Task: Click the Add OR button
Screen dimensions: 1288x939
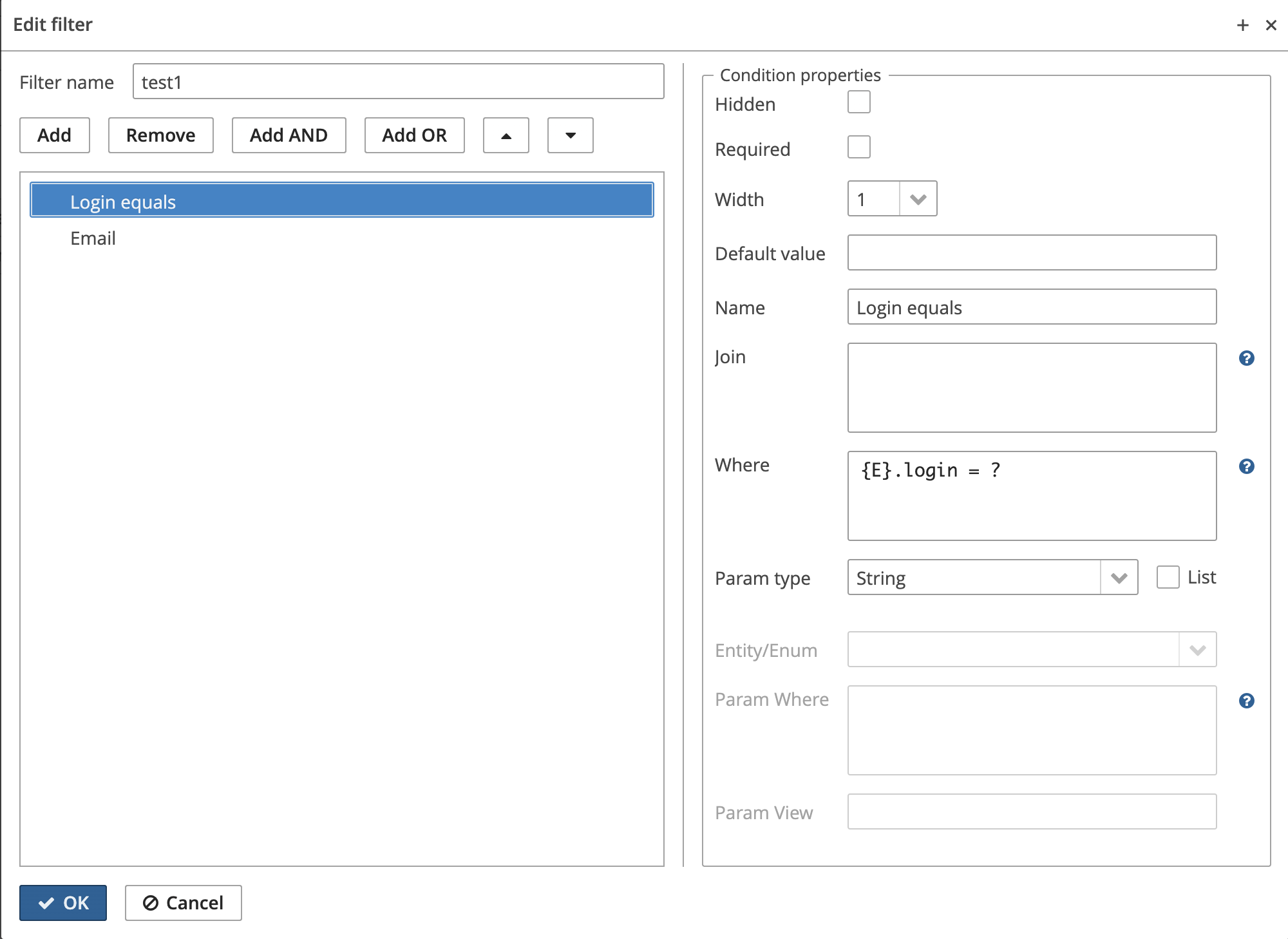Action: pos(414,135)
